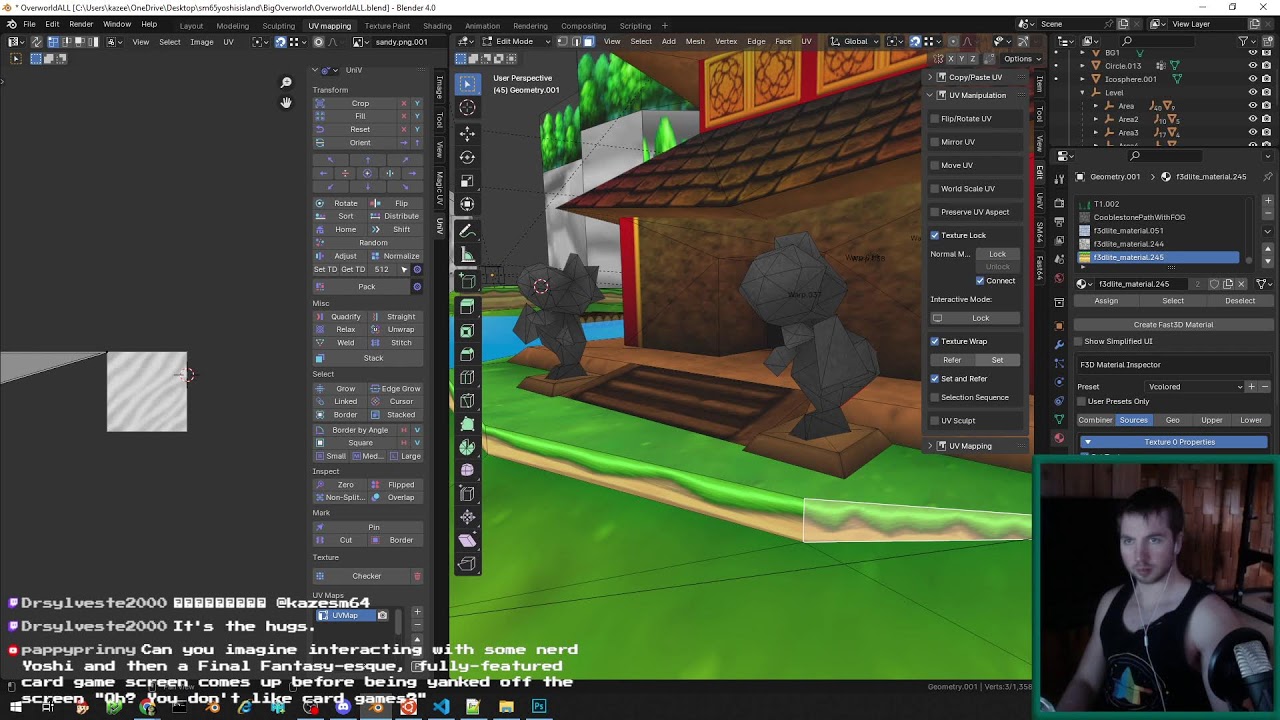Uncheck the Connect checkbox
Image resolution: width=1280 pixels, height=720 pixels.
pos(980,281)
